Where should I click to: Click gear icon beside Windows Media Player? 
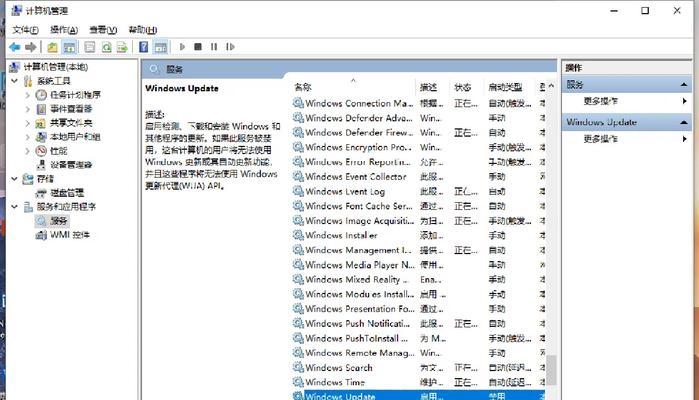click(x=298, y=265)
